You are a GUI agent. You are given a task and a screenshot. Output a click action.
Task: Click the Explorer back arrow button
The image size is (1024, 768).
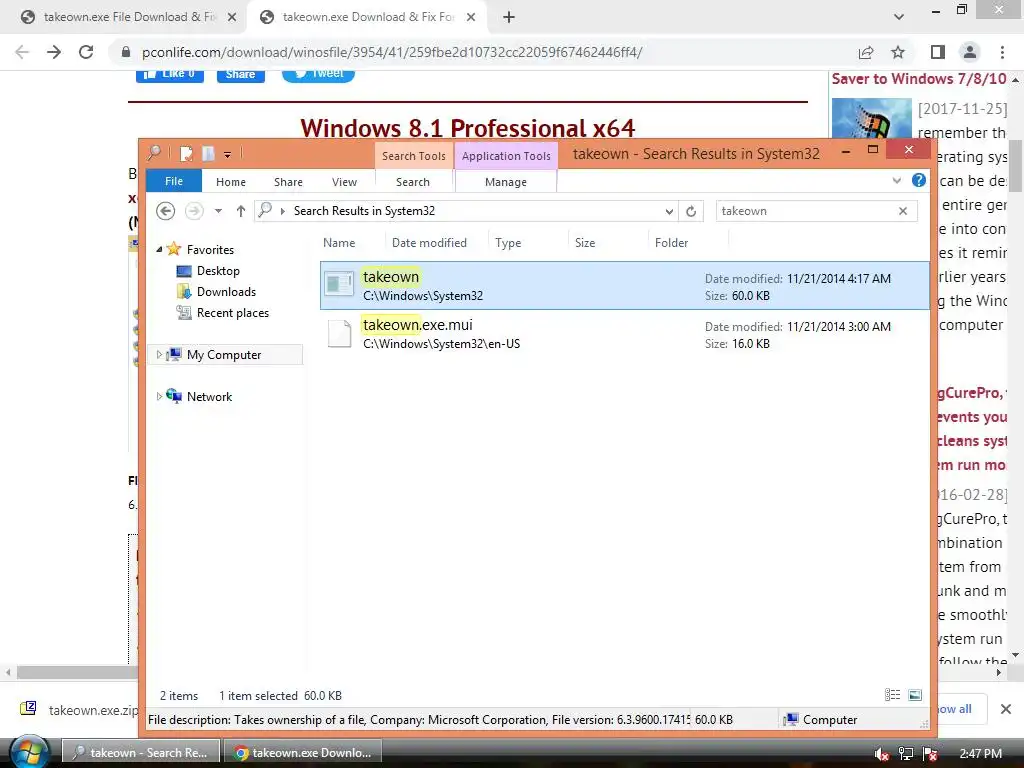point(166,211)
